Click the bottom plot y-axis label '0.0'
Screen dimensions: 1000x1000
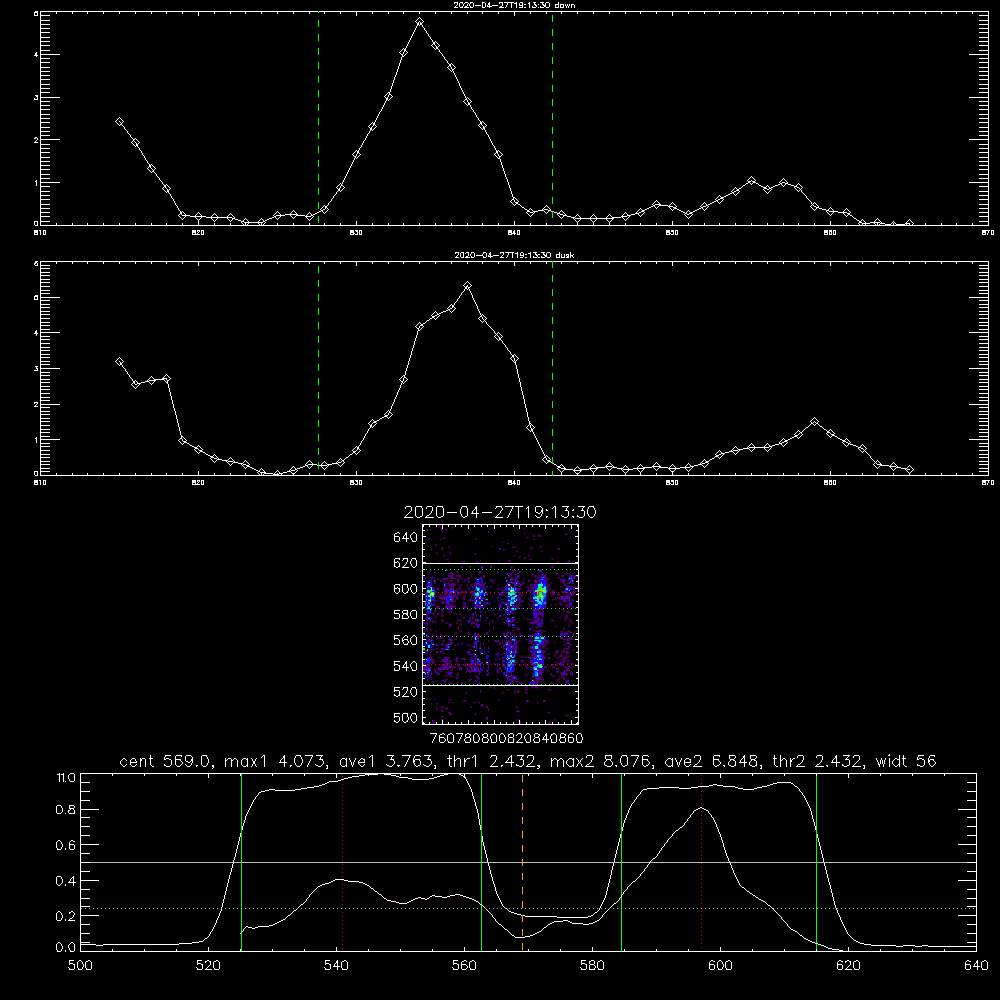(66, 948)
